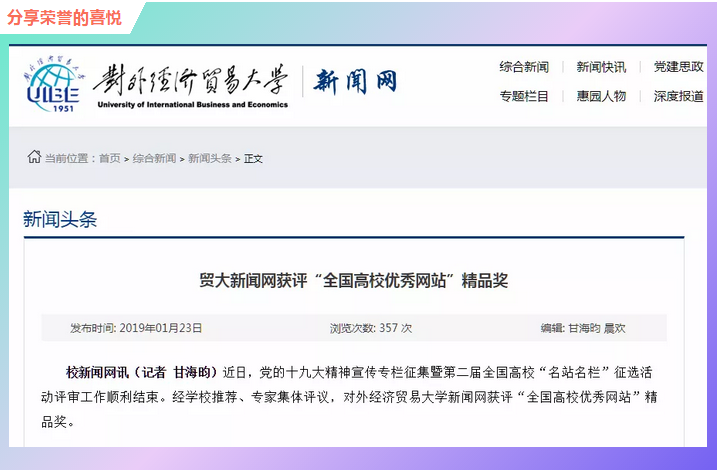Visit the 深度报道 section

coord(678,96)
